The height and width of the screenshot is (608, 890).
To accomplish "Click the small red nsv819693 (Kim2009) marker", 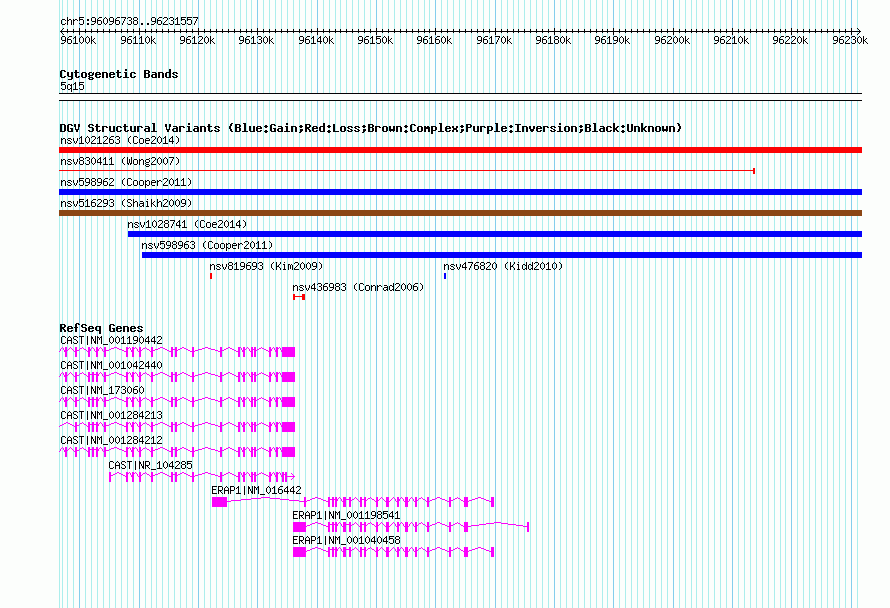I will pos(211,276).
